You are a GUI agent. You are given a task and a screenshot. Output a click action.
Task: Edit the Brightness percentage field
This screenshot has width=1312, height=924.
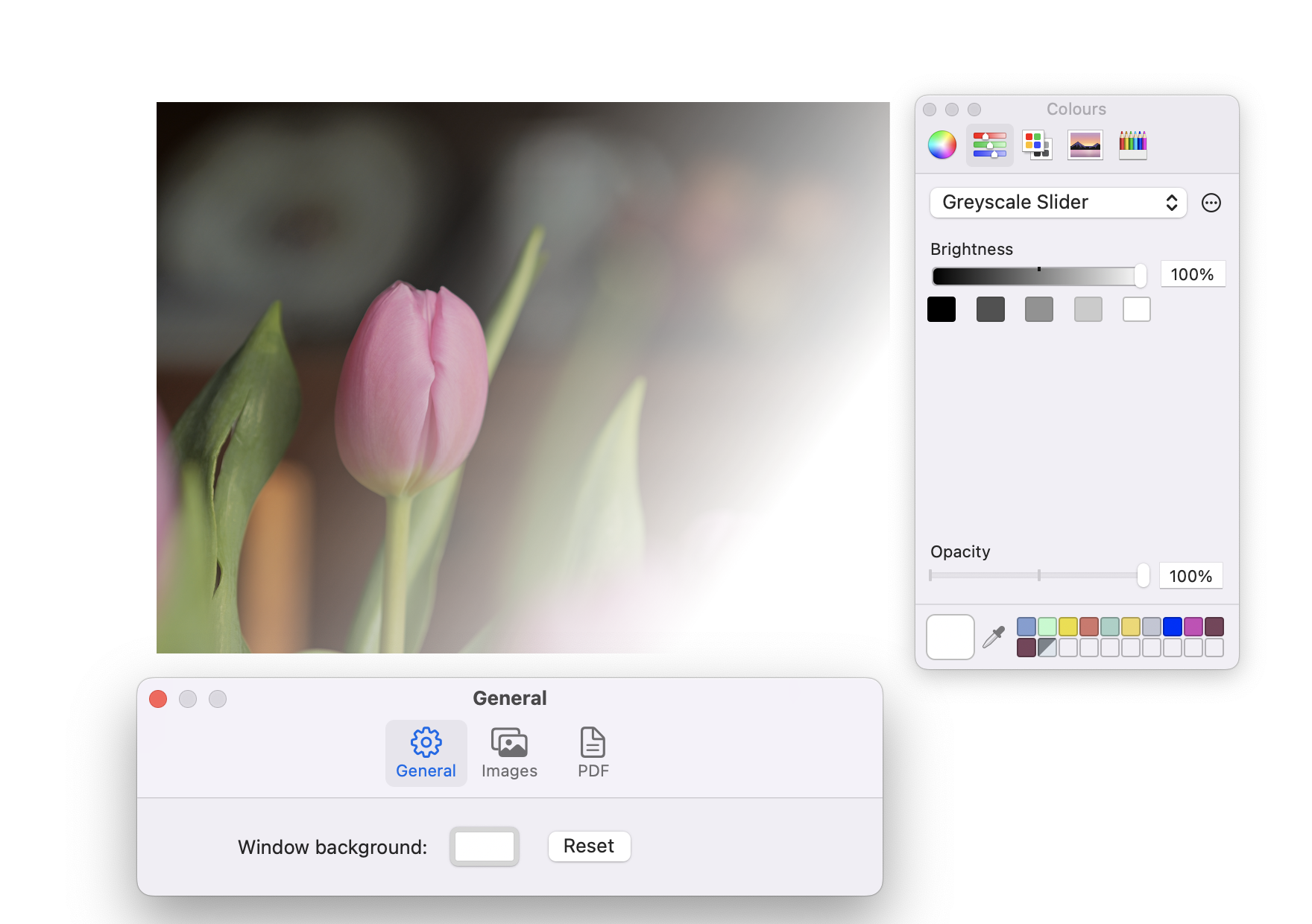click(1193, 274)
